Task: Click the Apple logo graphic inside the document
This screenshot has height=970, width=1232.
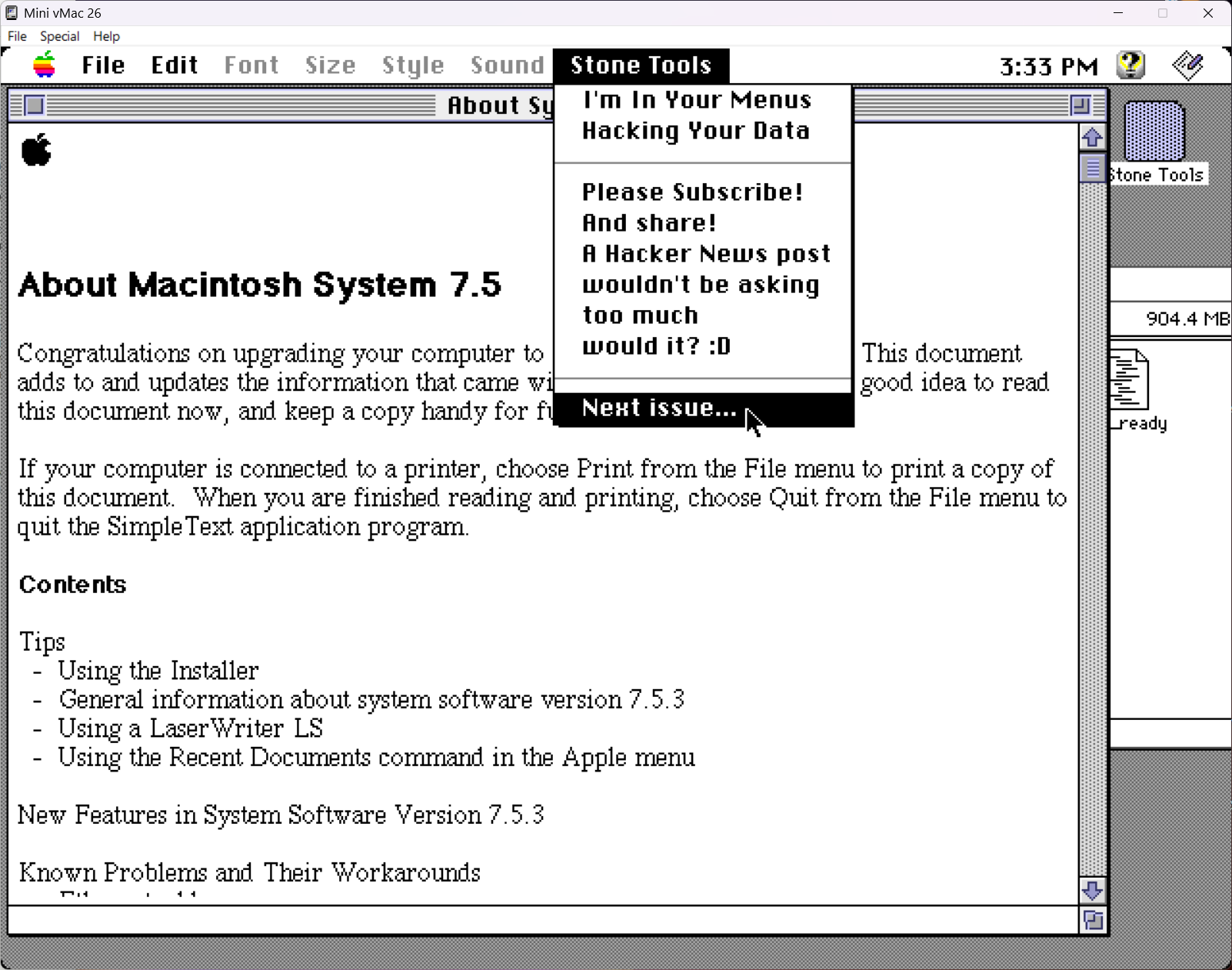Action: [35, 150]
